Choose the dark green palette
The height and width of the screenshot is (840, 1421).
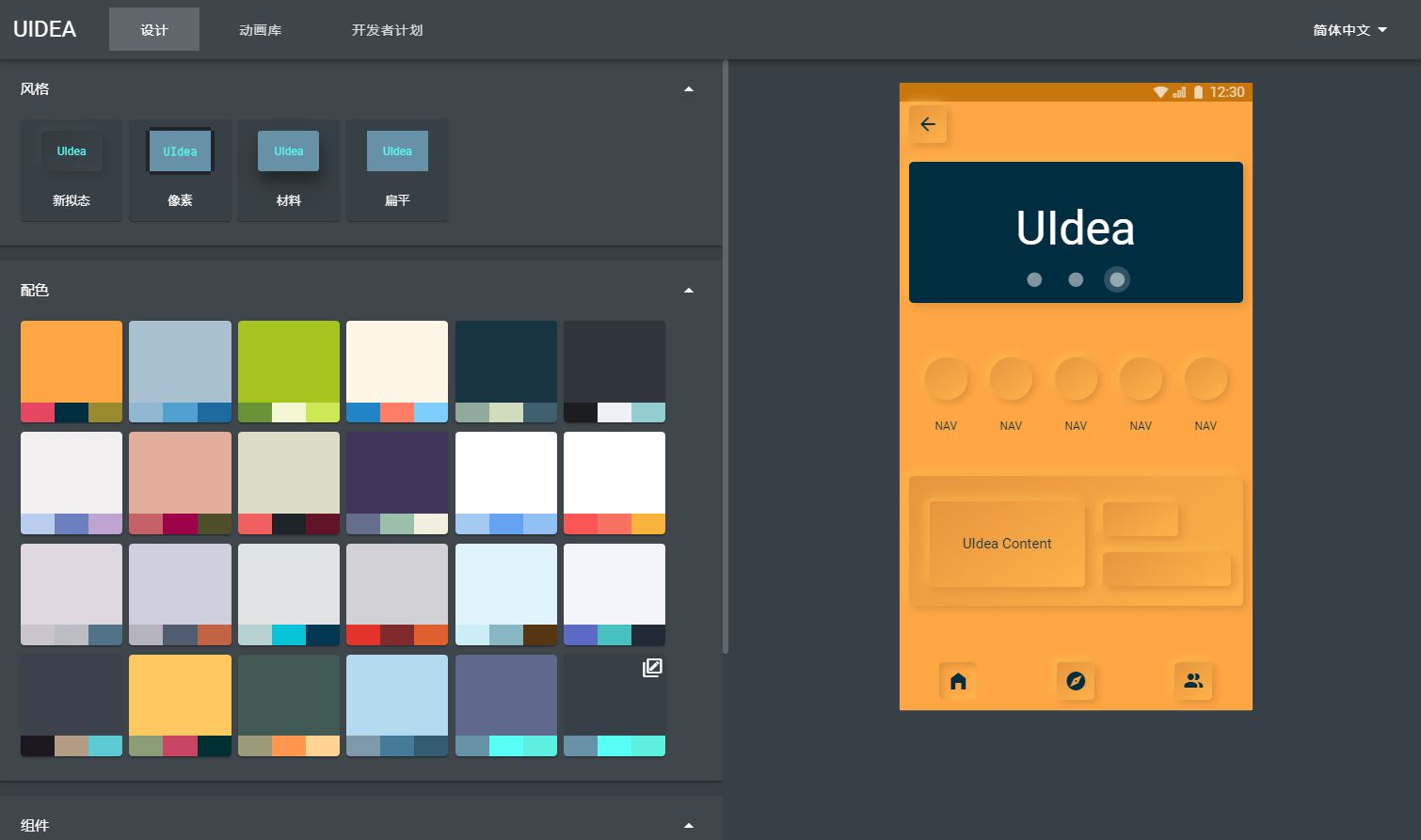pyautogui.click(x=289, y=705)
